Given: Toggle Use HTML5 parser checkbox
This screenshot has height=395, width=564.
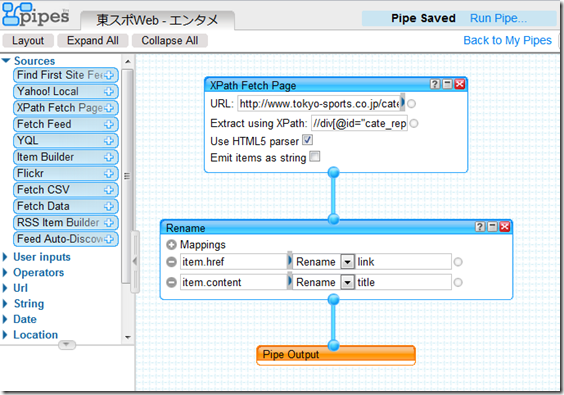Looking at the screenshot, I should (307, 140).
